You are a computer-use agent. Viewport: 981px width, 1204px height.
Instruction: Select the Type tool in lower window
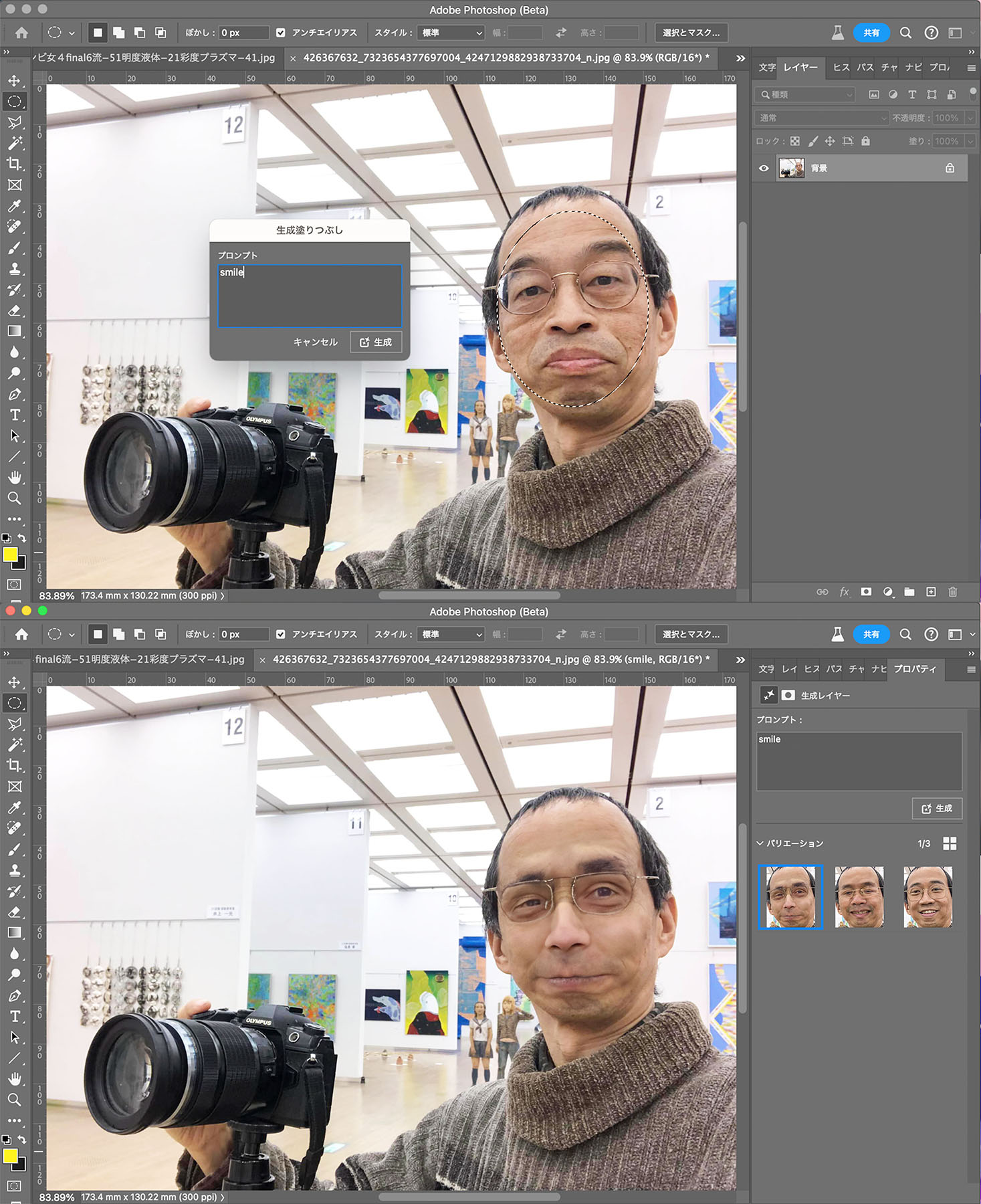coord(14,1016)
